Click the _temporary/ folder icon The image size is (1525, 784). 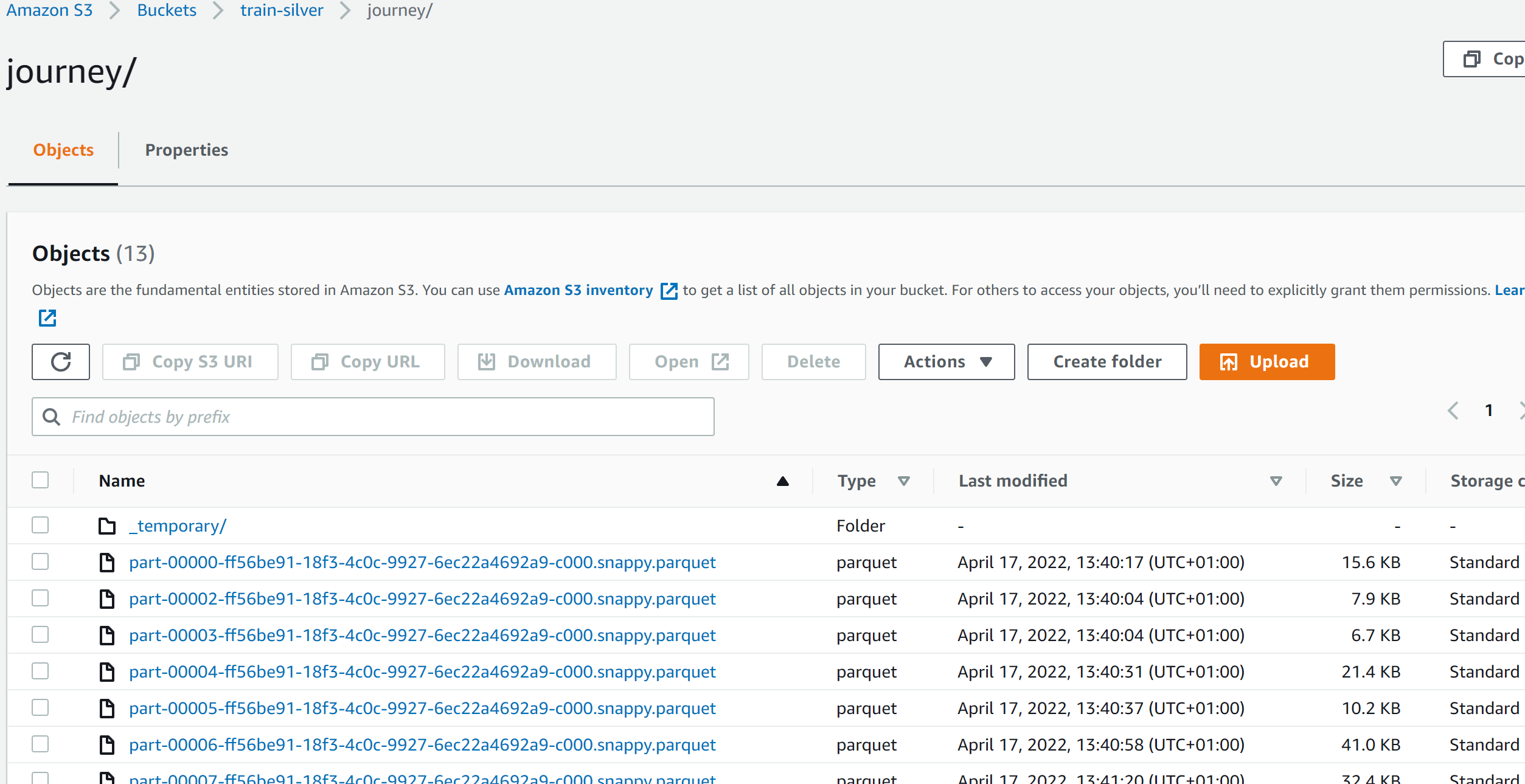coord(107,526)
